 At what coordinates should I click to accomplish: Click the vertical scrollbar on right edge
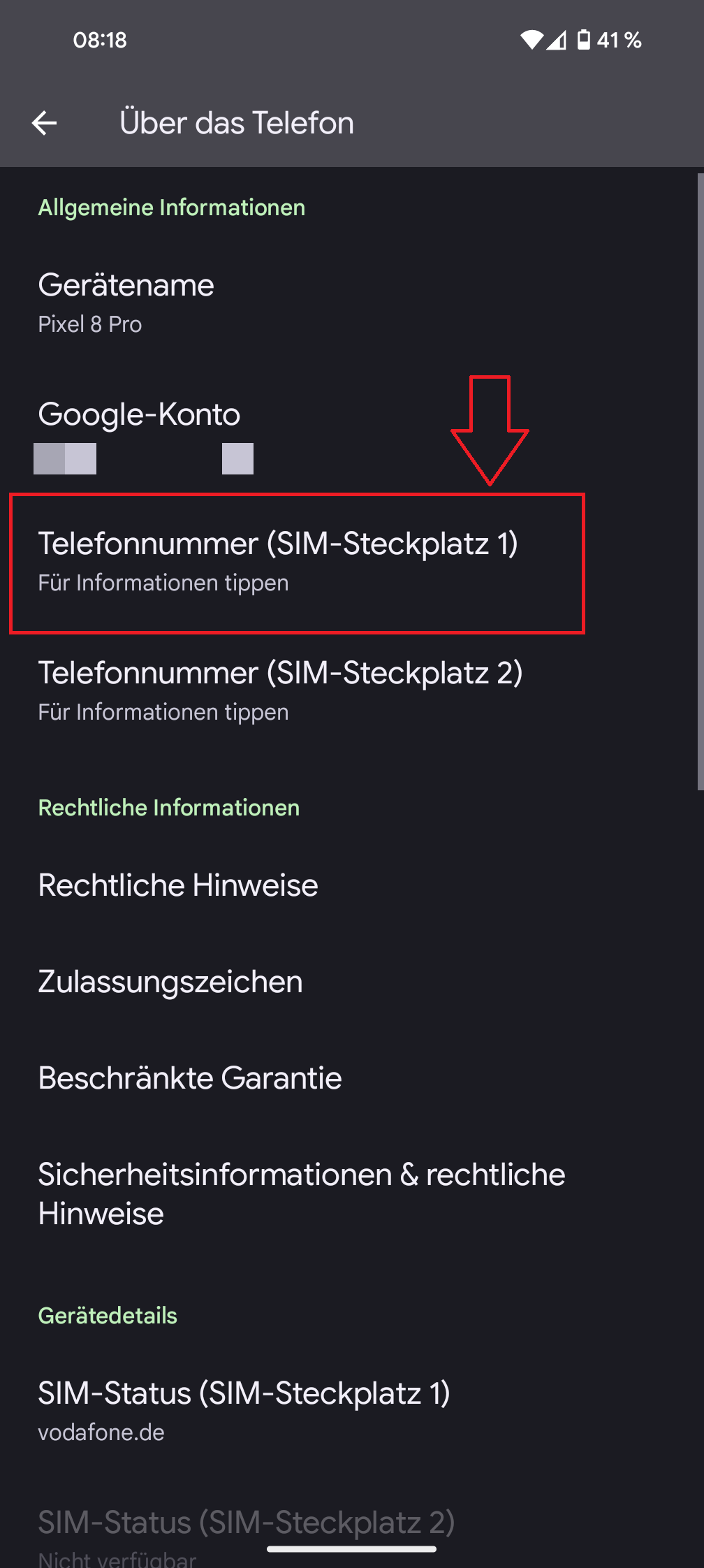pos(700,482)
